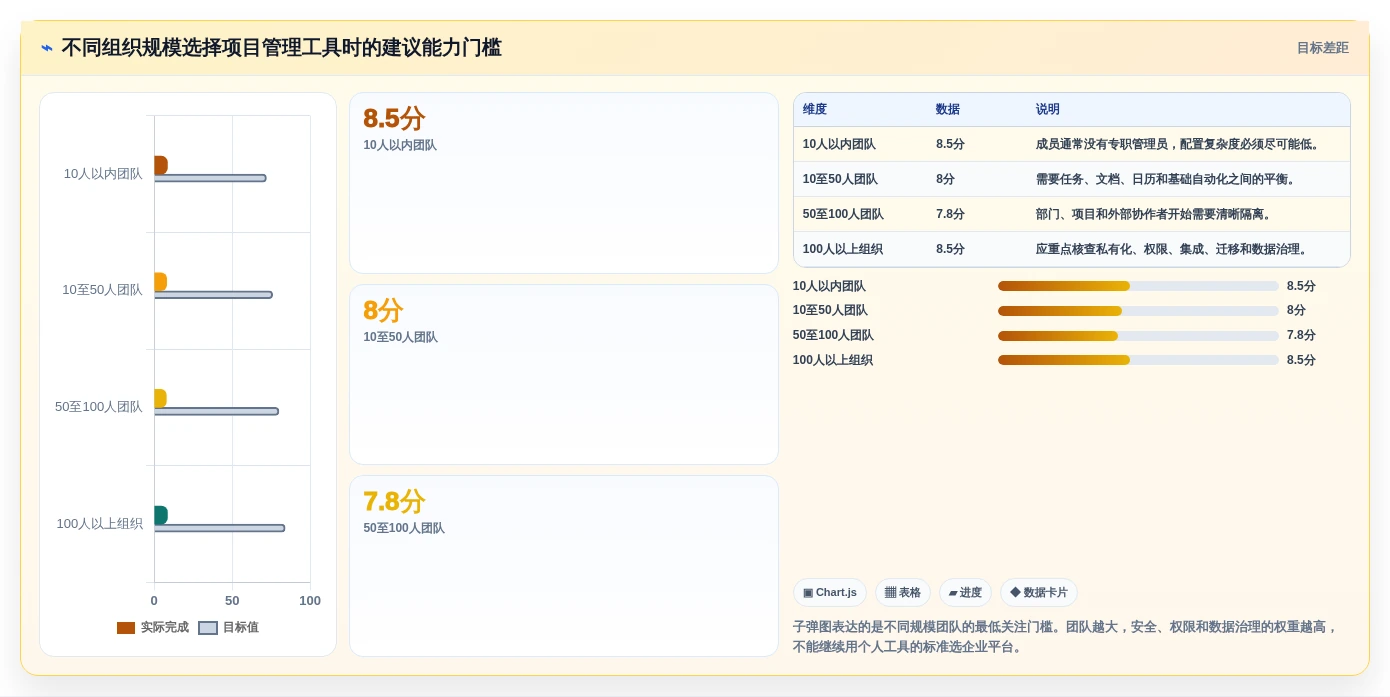Click the 100人以上组织 progress bar
Viewport: 1390px width, 697px height.
point(1138,361)
